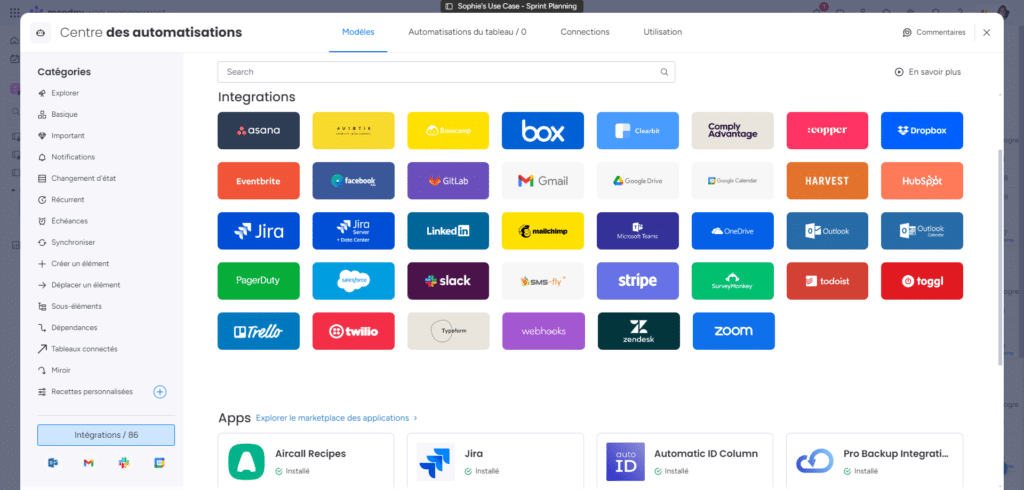The image size is (1024, 490).
Task: Open the Toggl integration tile
Action: pyautogui.click(x=922, y=281)
